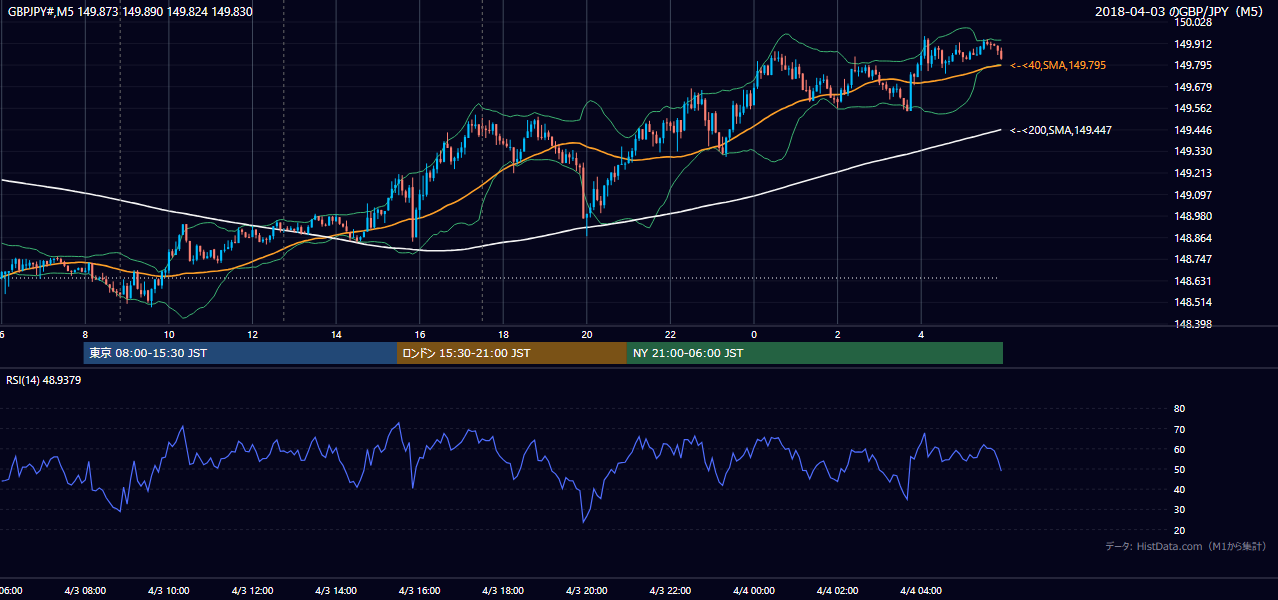Click the 148.747 price axis label
The width and height of the screenshot is (1278, 600).
(x=1193, y=259)
